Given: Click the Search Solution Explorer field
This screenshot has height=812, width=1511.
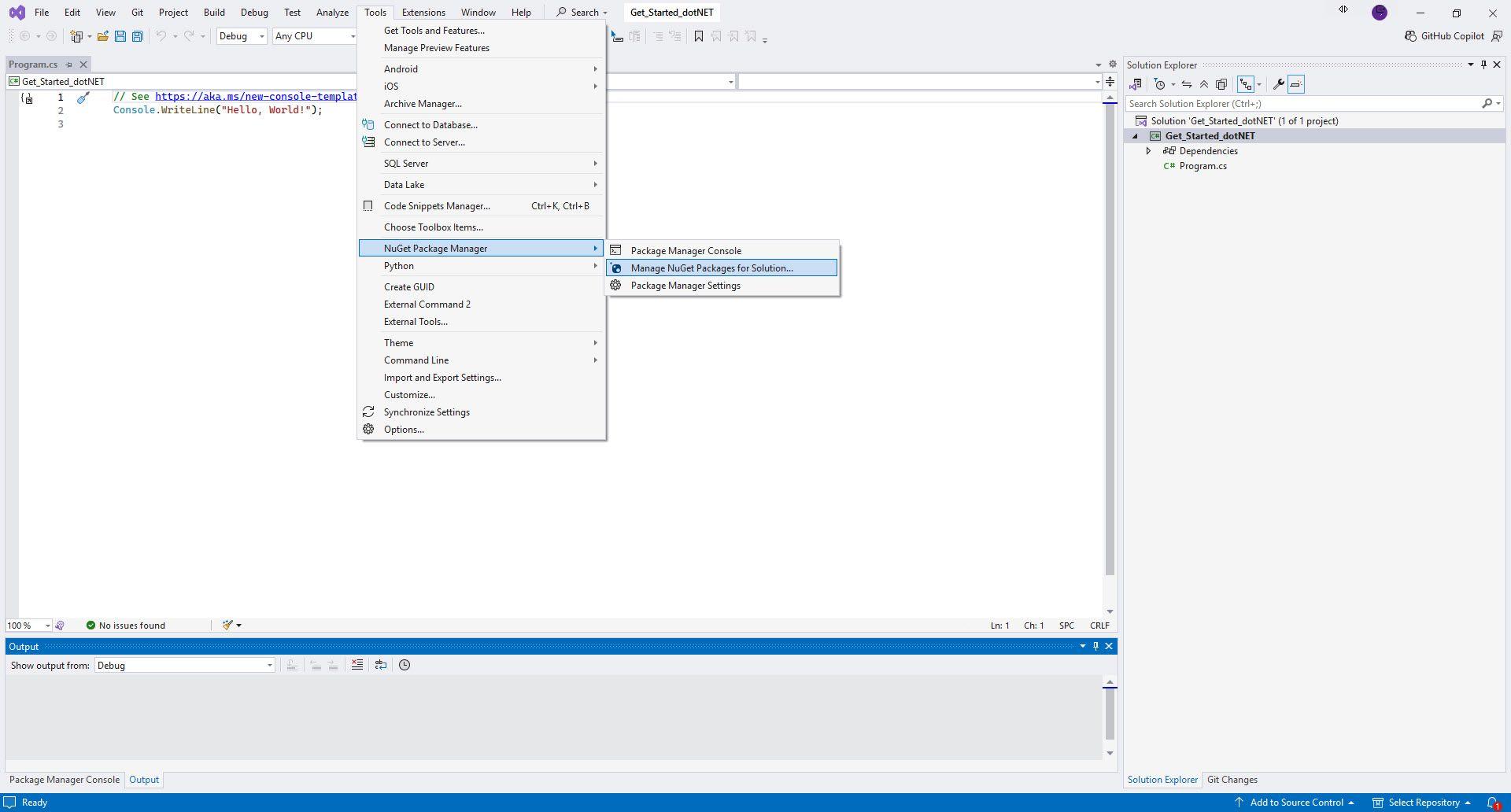Looking at the screenshot, I should (x=1302, y=104).
